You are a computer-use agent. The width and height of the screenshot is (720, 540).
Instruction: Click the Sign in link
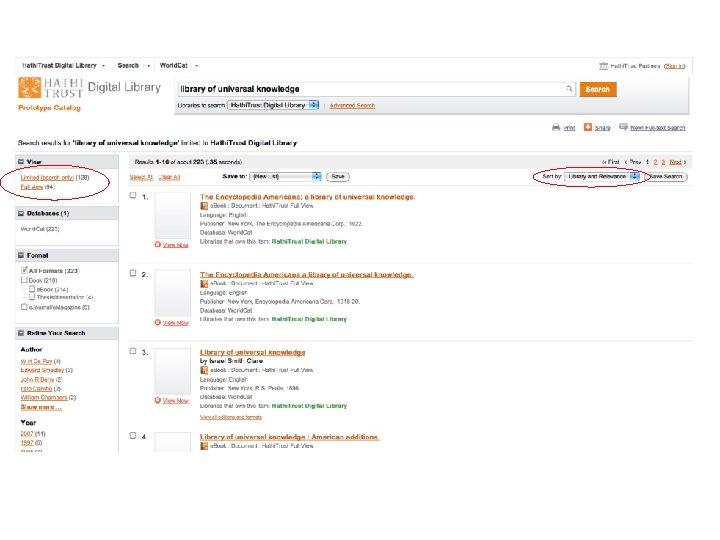click(x=674, y=66)
